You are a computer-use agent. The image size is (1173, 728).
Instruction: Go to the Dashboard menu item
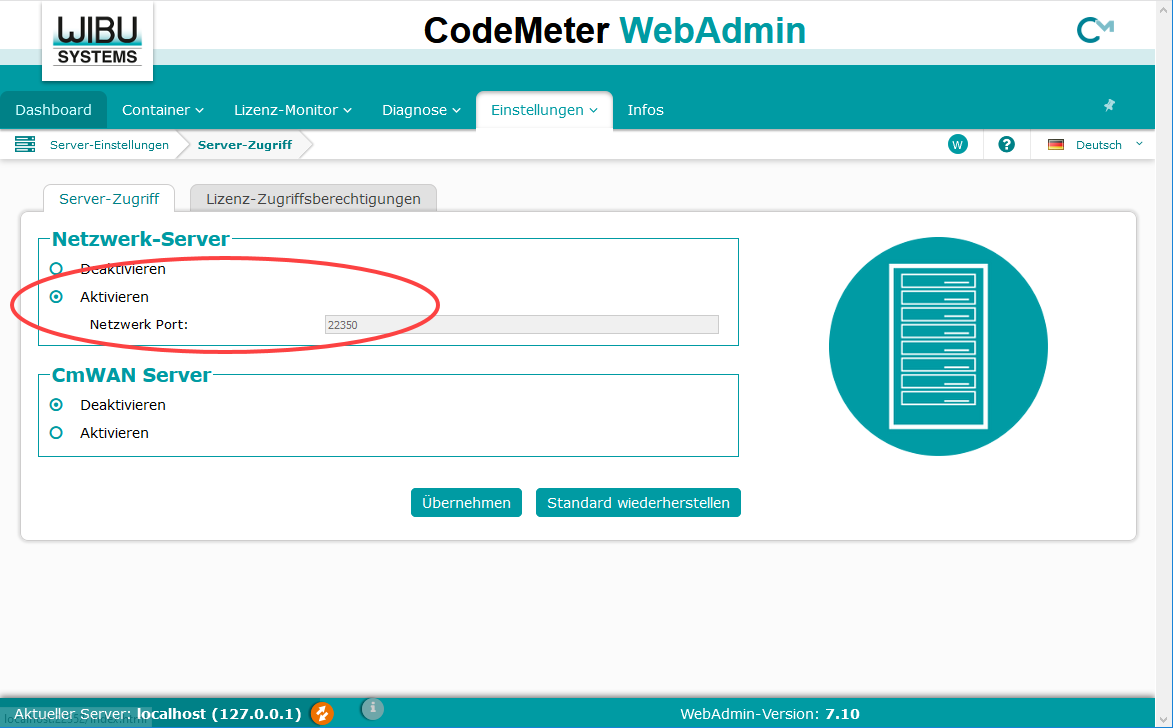[x=53, y=110]
